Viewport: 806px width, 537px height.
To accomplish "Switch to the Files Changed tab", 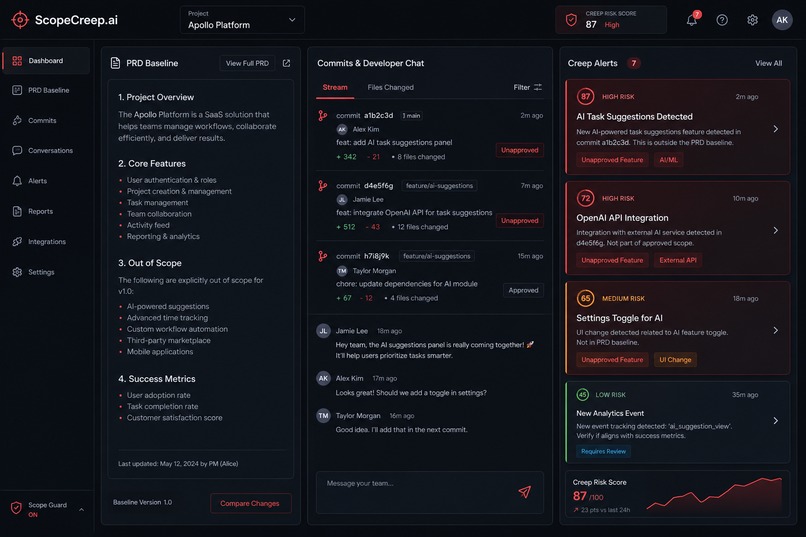I will tap(391, 87).
